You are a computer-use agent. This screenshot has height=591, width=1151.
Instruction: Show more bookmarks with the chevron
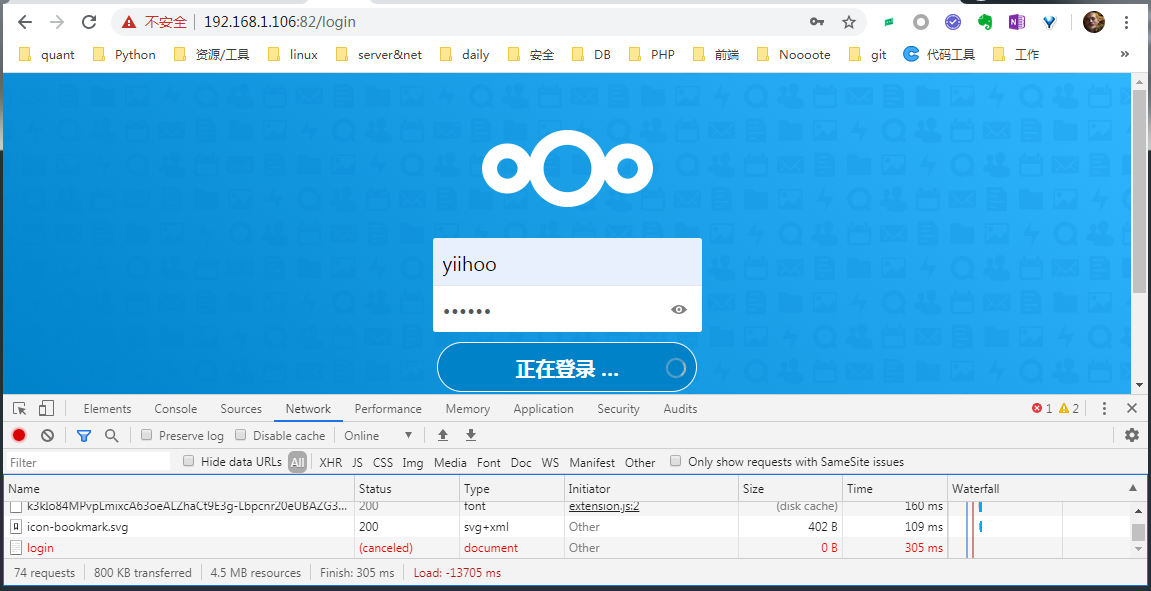click(x=1125, y=54)
